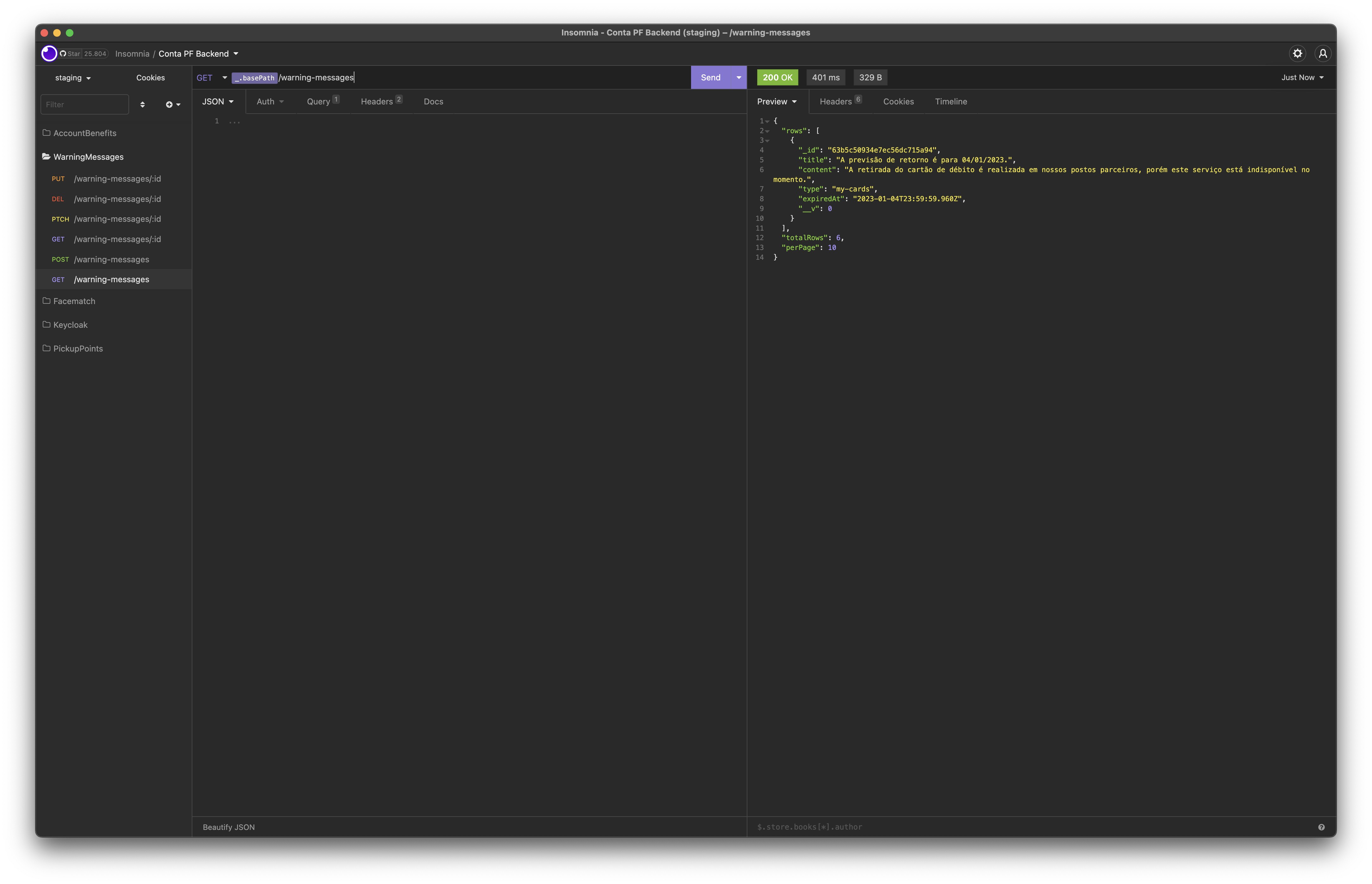Click the sort order arrows icon
1372x884 pixels.
coord(142,104)
